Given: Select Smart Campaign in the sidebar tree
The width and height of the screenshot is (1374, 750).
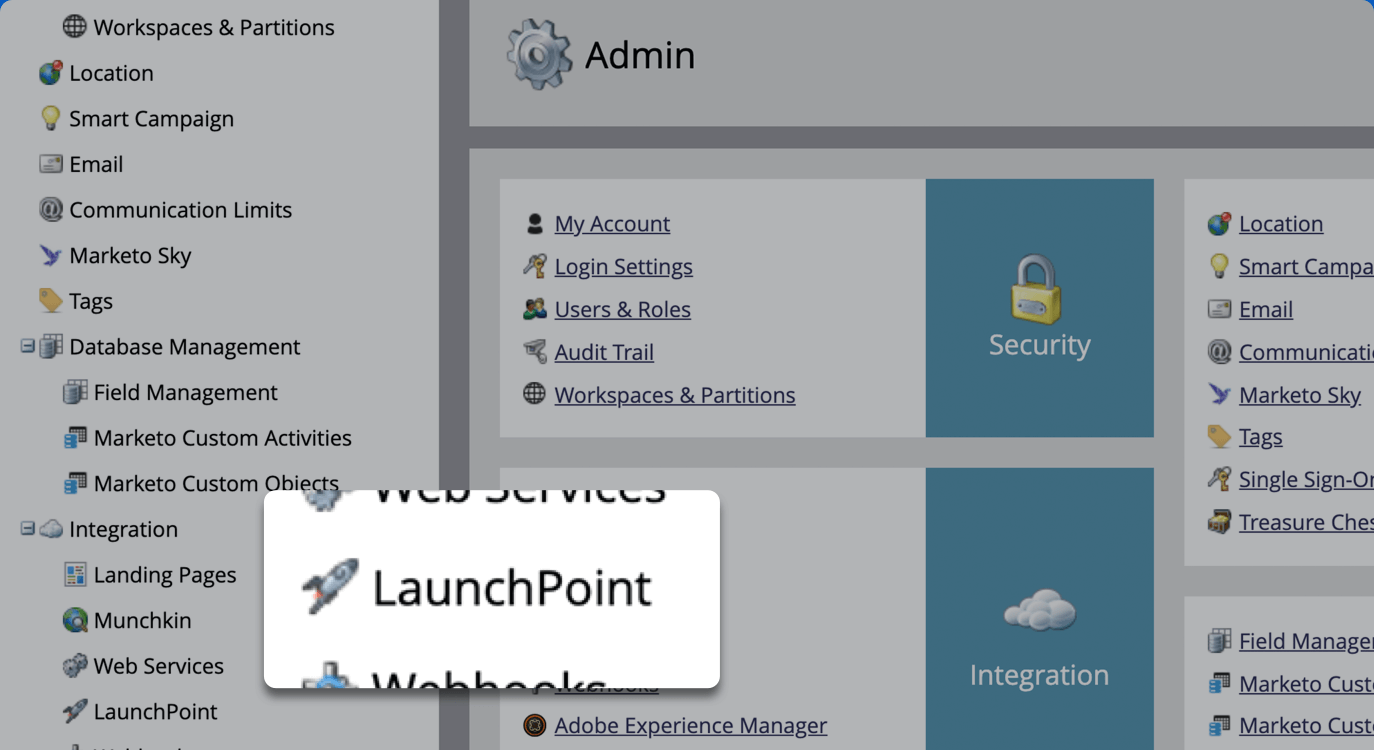Looking at the screenshot, I should [x=151, y=119].
